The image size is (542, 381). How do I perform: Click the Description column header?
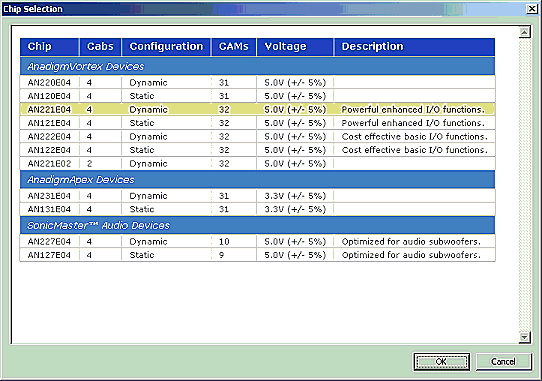(414, 47)
